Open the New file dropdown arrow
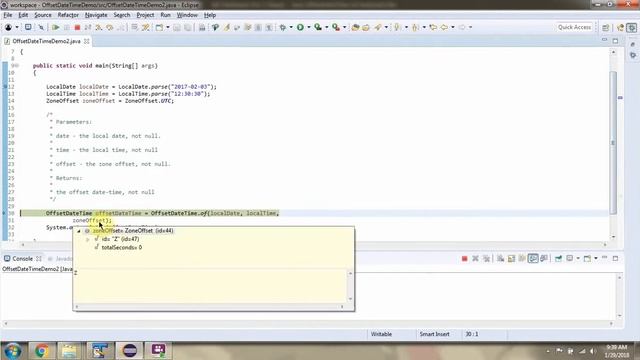 point(168,27)
